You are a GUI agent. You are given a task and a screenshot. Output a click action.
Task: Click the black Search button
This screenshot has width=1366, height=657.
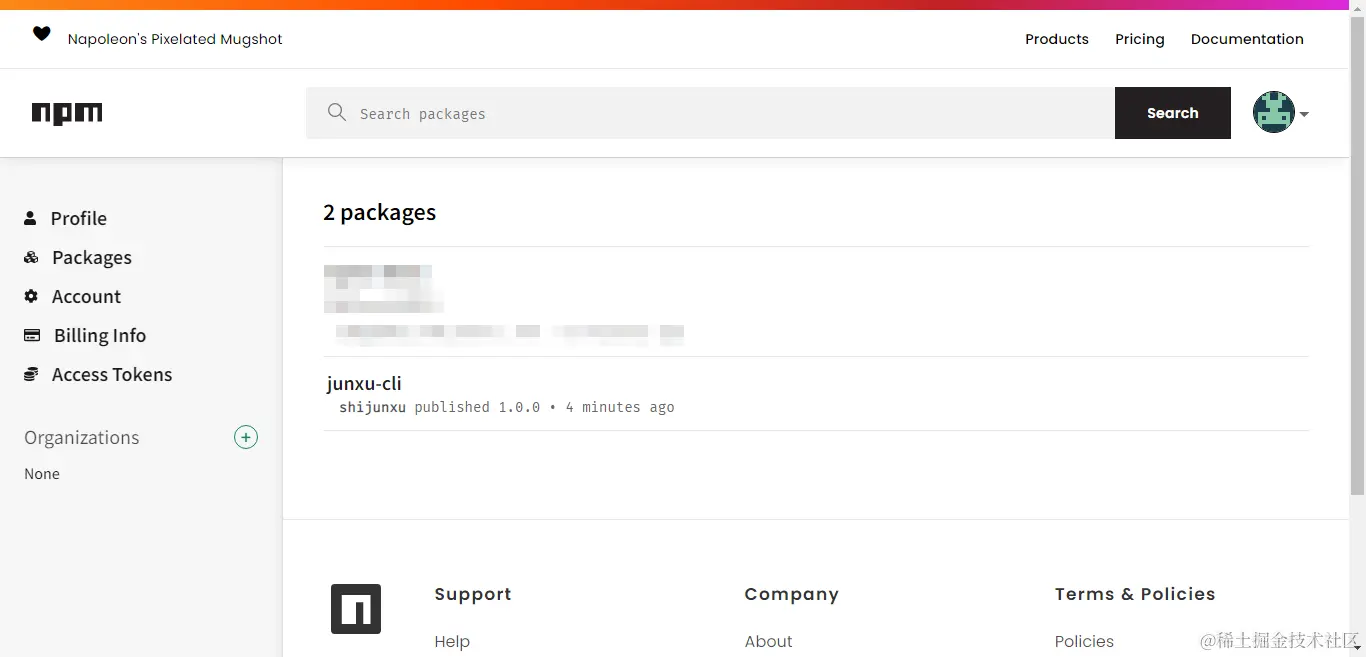point(1173,113)
